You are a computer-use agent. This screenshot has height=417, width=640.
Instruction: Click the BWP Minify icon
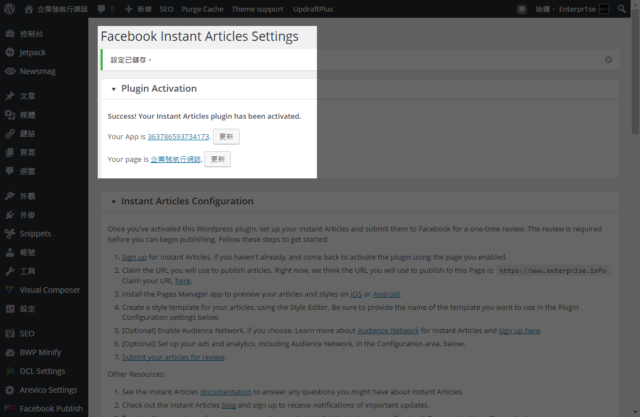tap(10, 352)
